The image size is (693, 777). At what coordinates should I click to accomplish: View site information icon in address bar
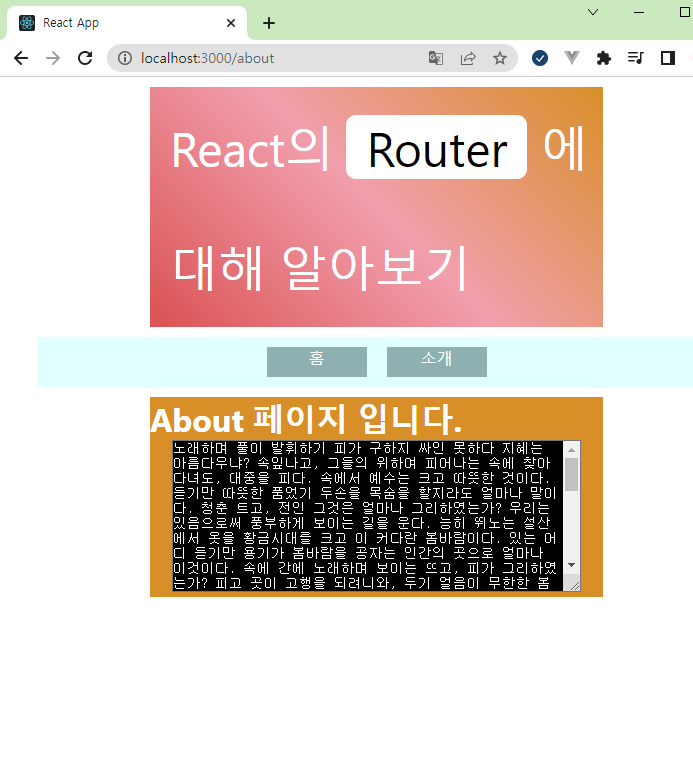pos(125,58)
